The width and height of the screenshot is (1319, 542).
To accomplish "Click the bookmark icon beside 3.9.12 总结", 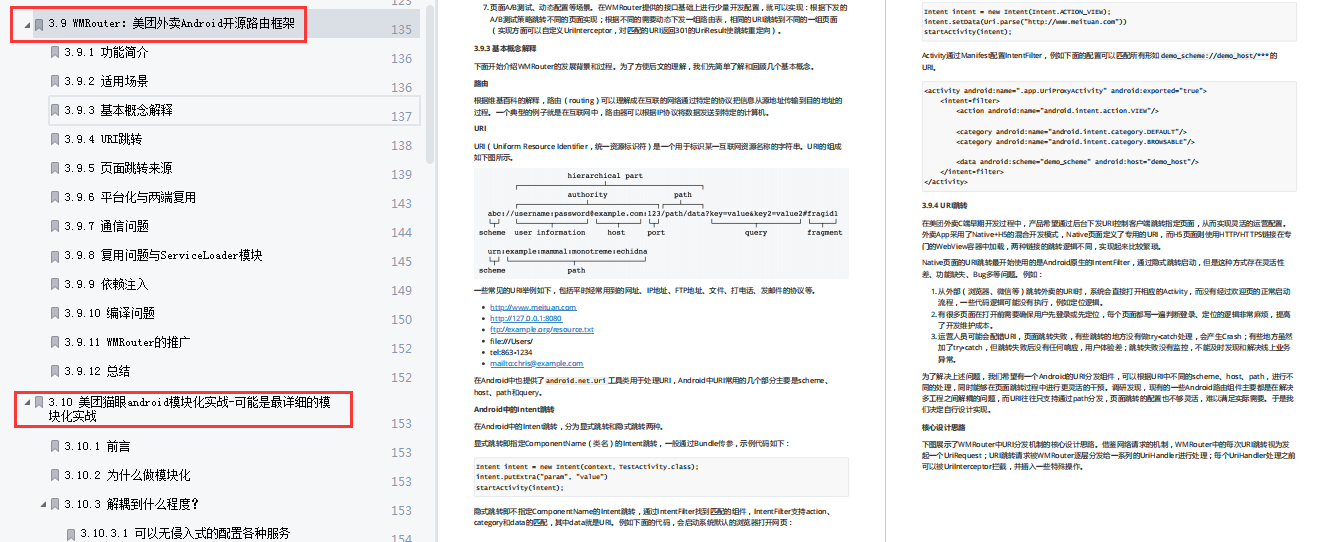I will (56, 371).
